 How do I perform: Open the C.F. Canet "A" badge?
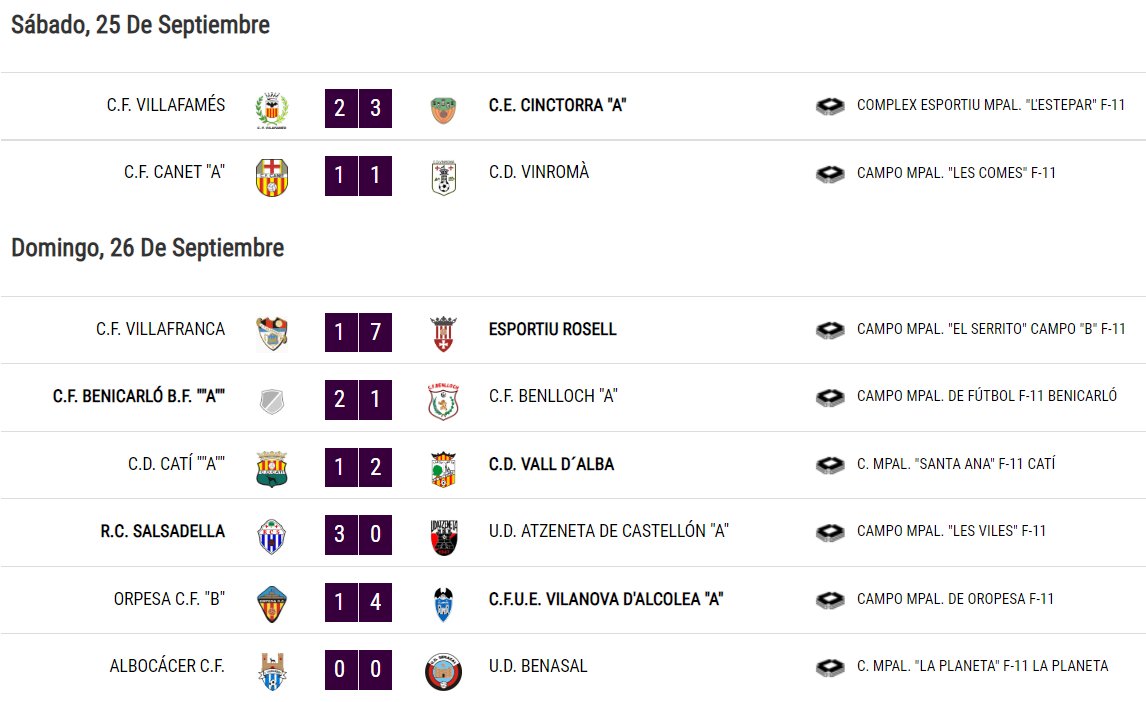[x=272, y=178]
